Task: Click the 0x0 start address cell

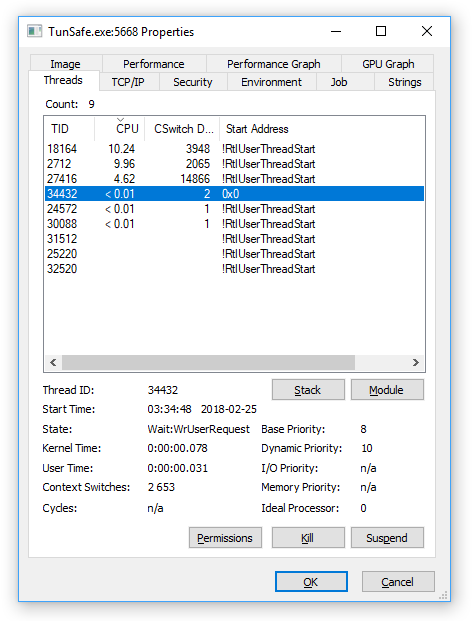Action: 230,194
